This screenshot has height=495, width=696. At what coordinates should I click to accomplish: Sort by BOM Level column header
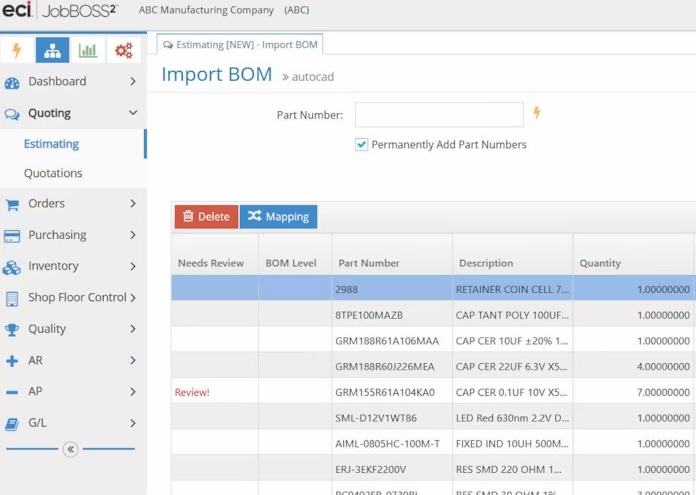click(x=291, y=263)
